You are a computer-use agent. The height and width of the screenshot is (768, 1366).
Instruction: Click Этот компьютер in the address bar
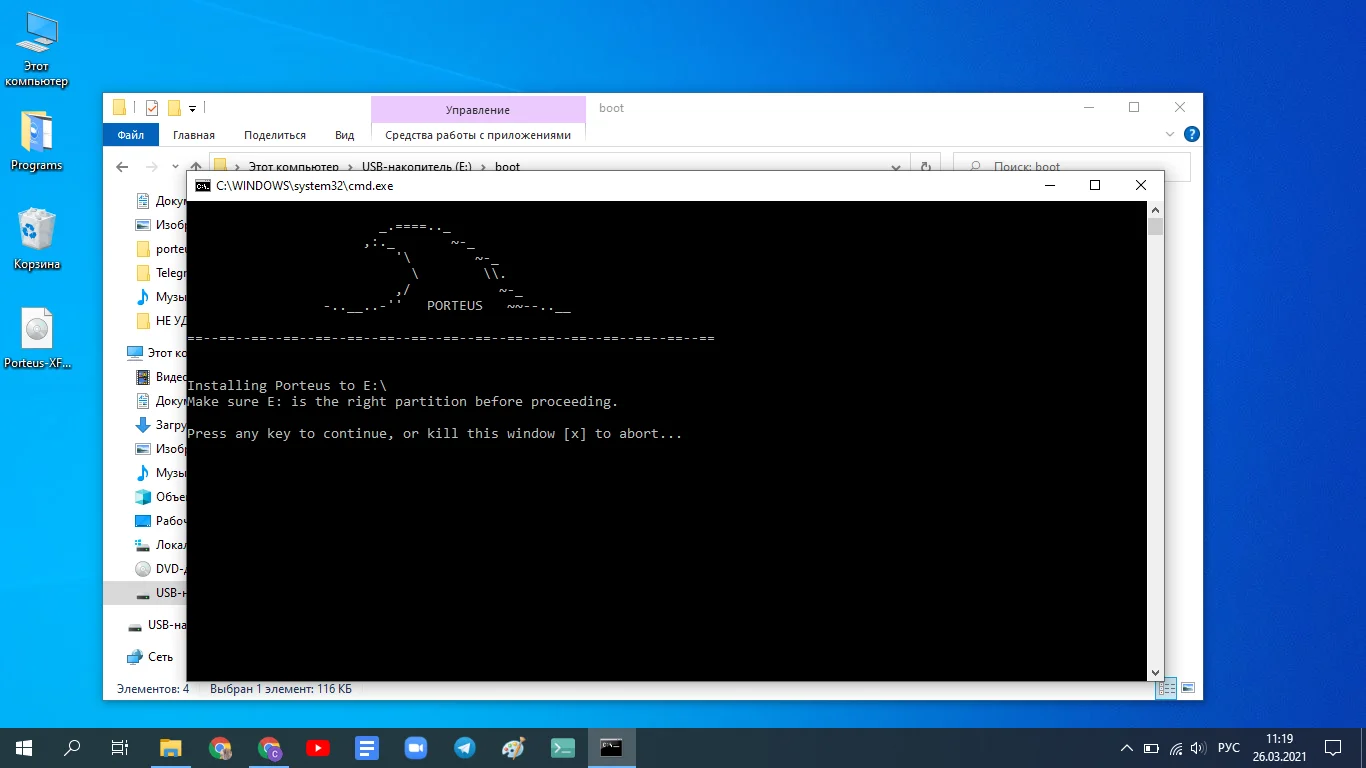coord(293,167)
